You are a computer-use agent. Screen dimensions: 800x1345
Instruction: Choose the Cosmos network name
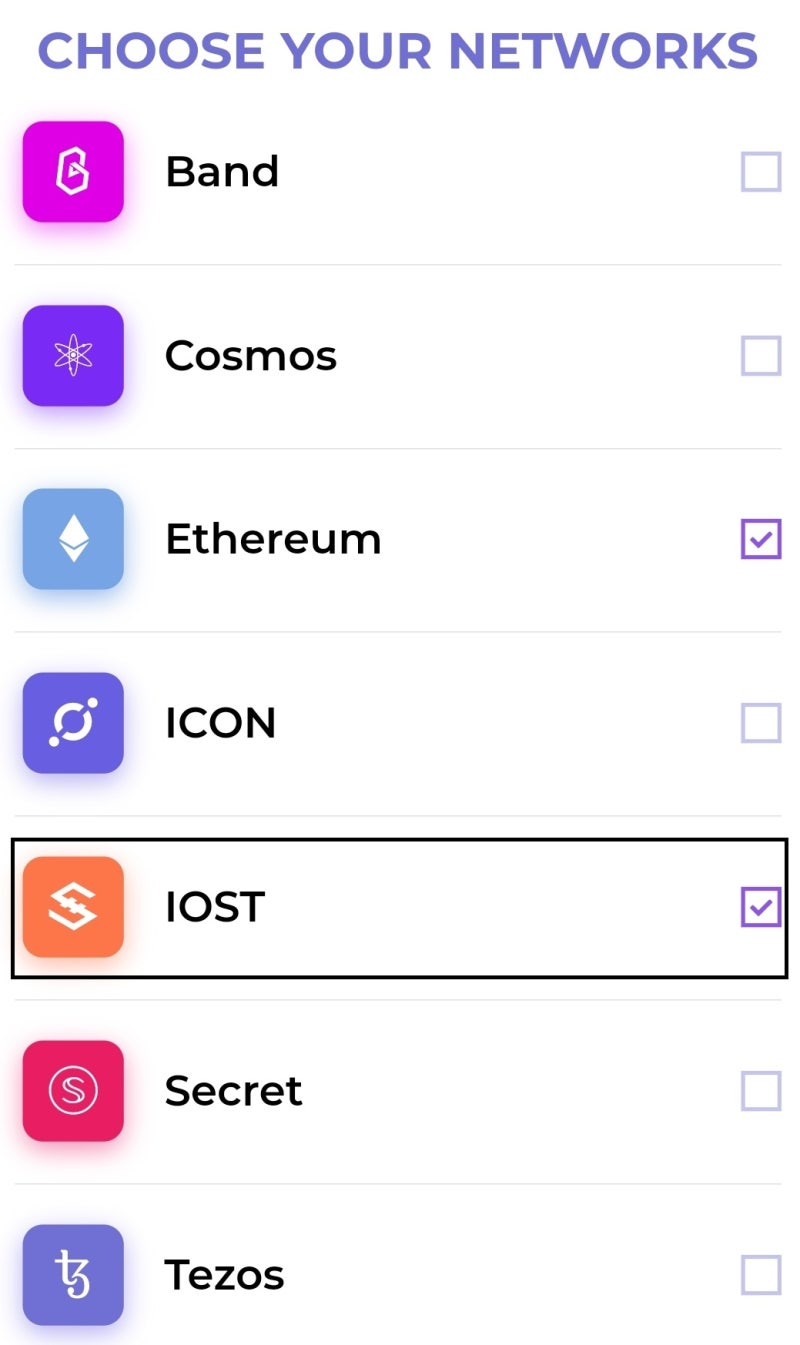pos(251,356)
